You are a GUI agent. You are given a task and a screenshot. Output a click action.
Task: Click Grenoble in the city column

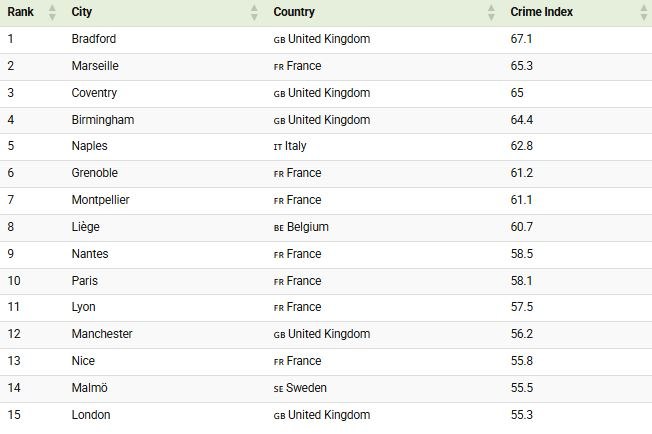point(95,173)
